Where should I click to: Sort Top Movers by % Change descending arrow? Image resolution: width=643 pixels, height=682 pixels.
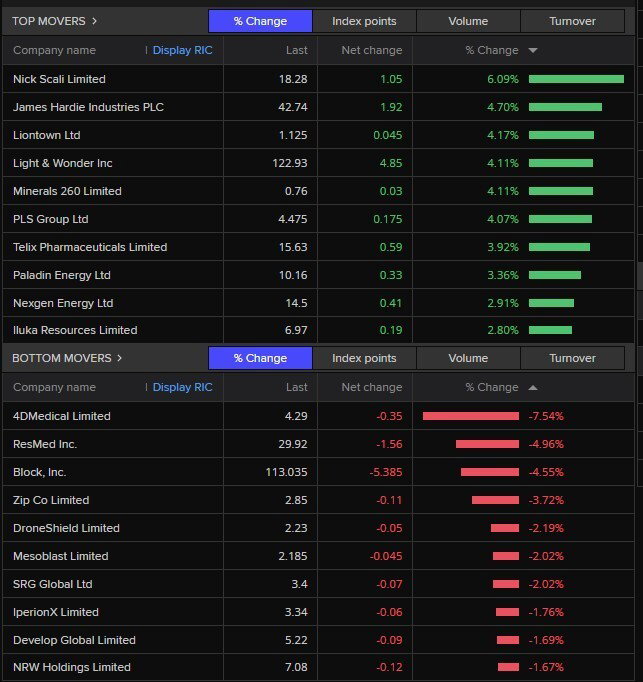pos(532,50)
